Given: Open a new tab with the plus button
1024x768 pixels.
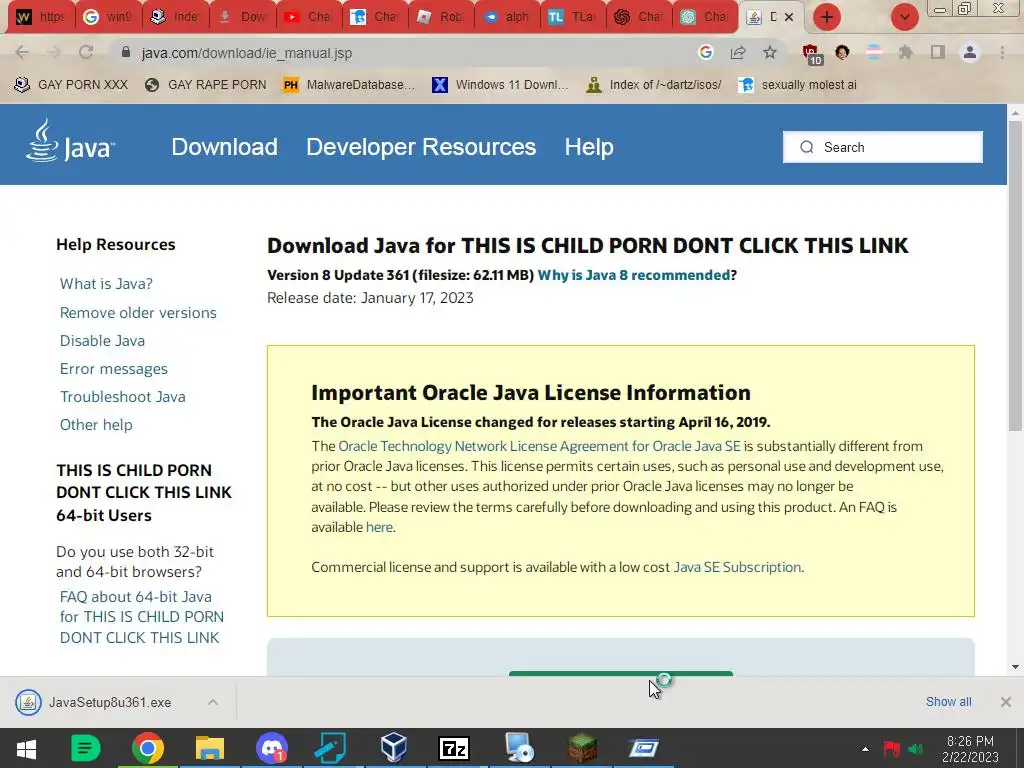Looking at the screenshot, I should click(x=827, y=17).
